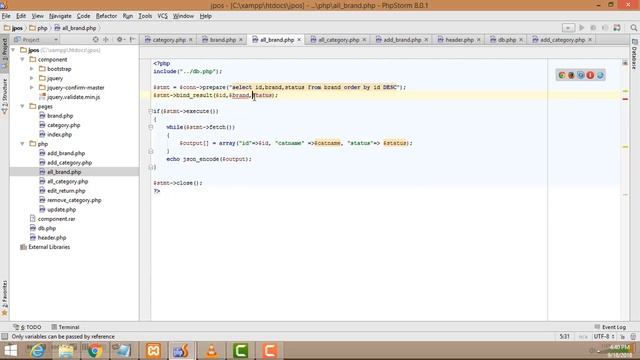Open the Refactor menu
Viewport: 640px width, 360px height.
106,16
